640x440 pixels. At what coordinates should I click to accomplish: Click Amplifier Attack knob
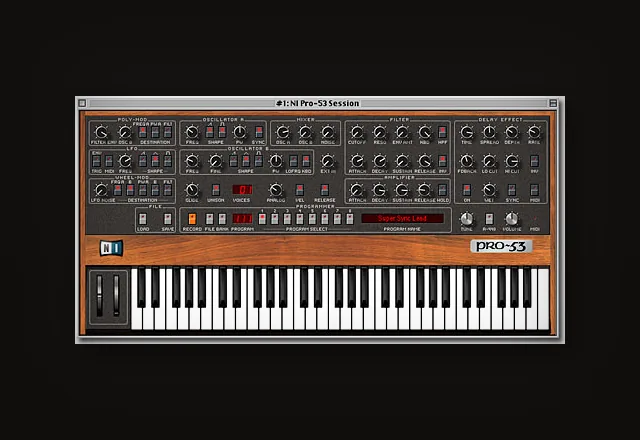(357, 190)
